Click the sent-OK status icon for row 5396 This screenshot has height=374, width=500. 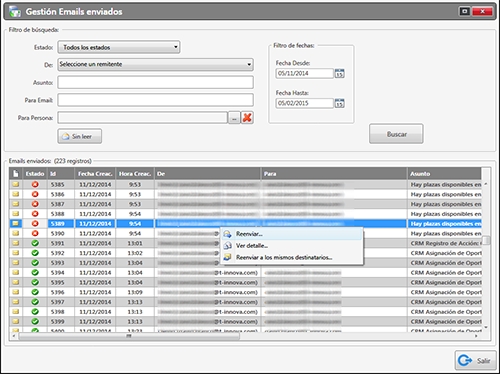(35, 292)
